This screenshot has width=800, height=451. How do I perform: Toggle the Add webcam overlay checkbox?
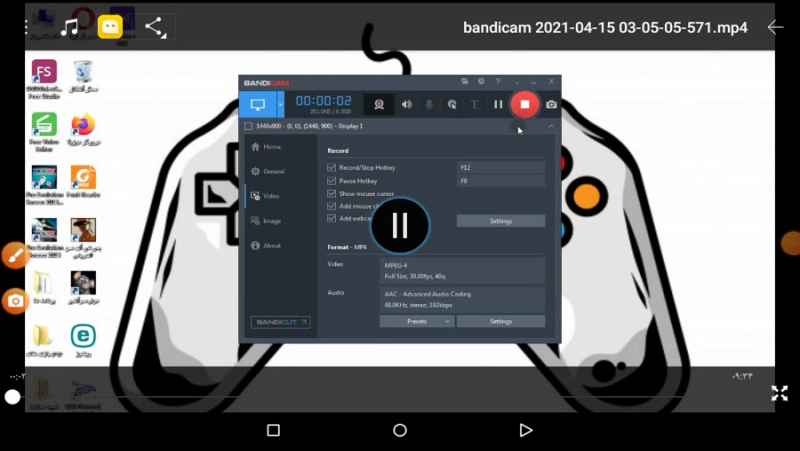[x=332, y=218]
